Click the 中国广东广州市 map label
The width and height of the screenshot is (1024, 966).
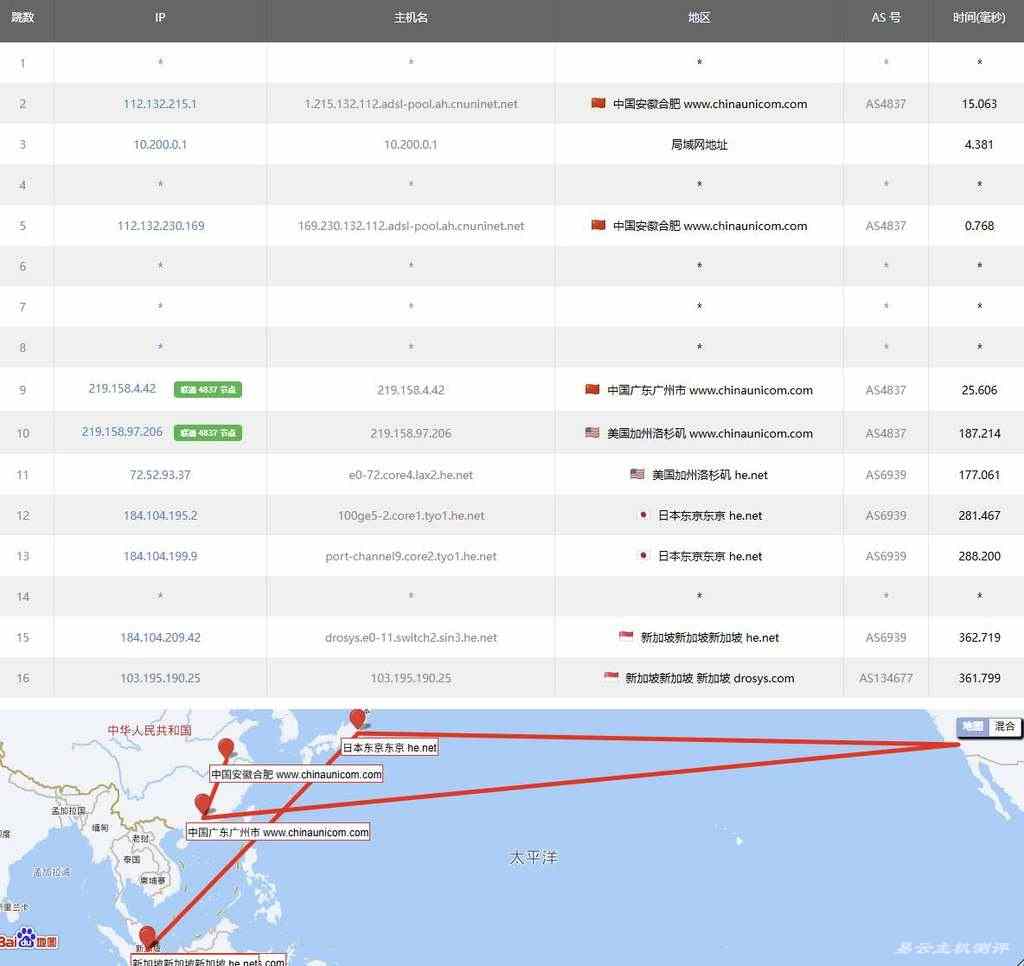pos(278,832)
